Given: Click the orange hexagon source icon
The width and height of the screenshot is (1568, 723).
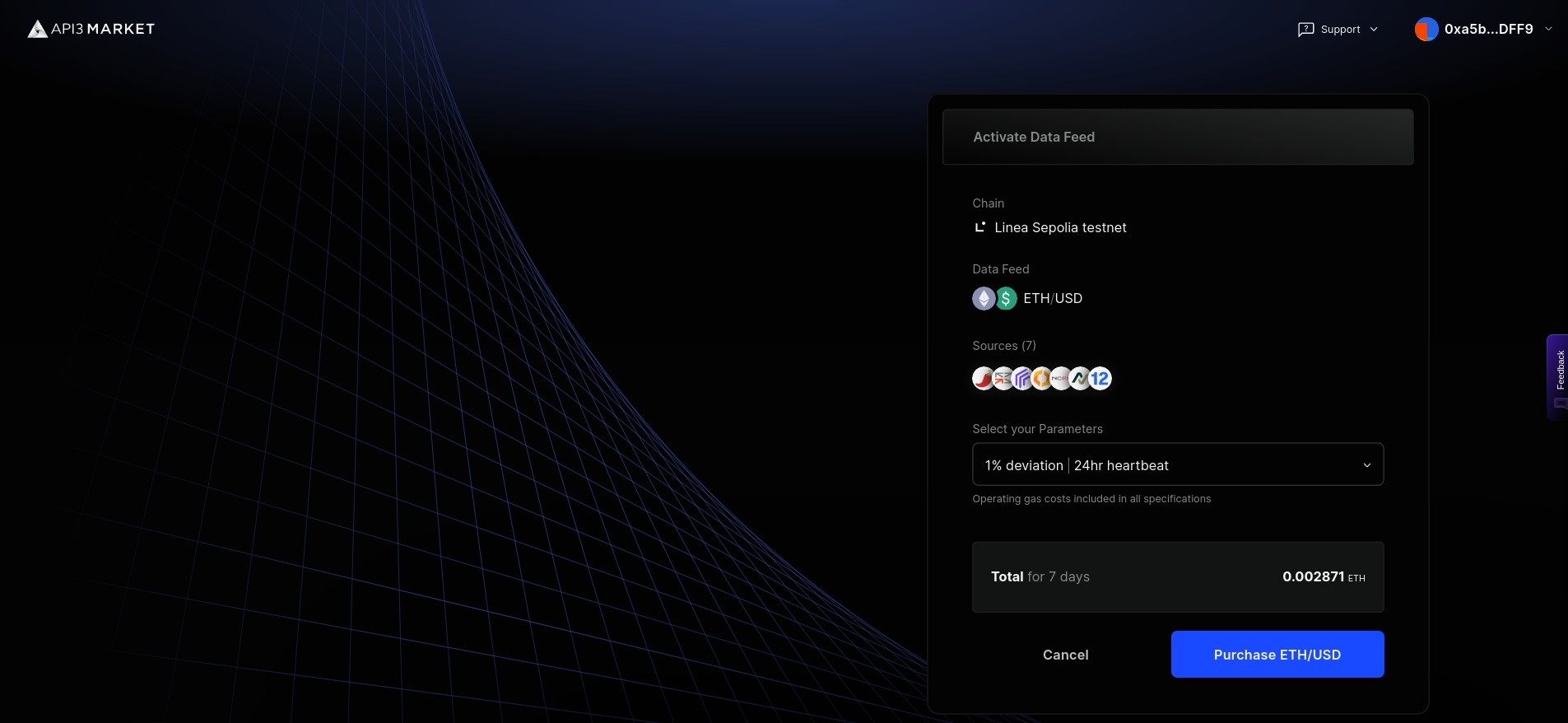Looking at the screenshot, I should (x=1041, y=379).
